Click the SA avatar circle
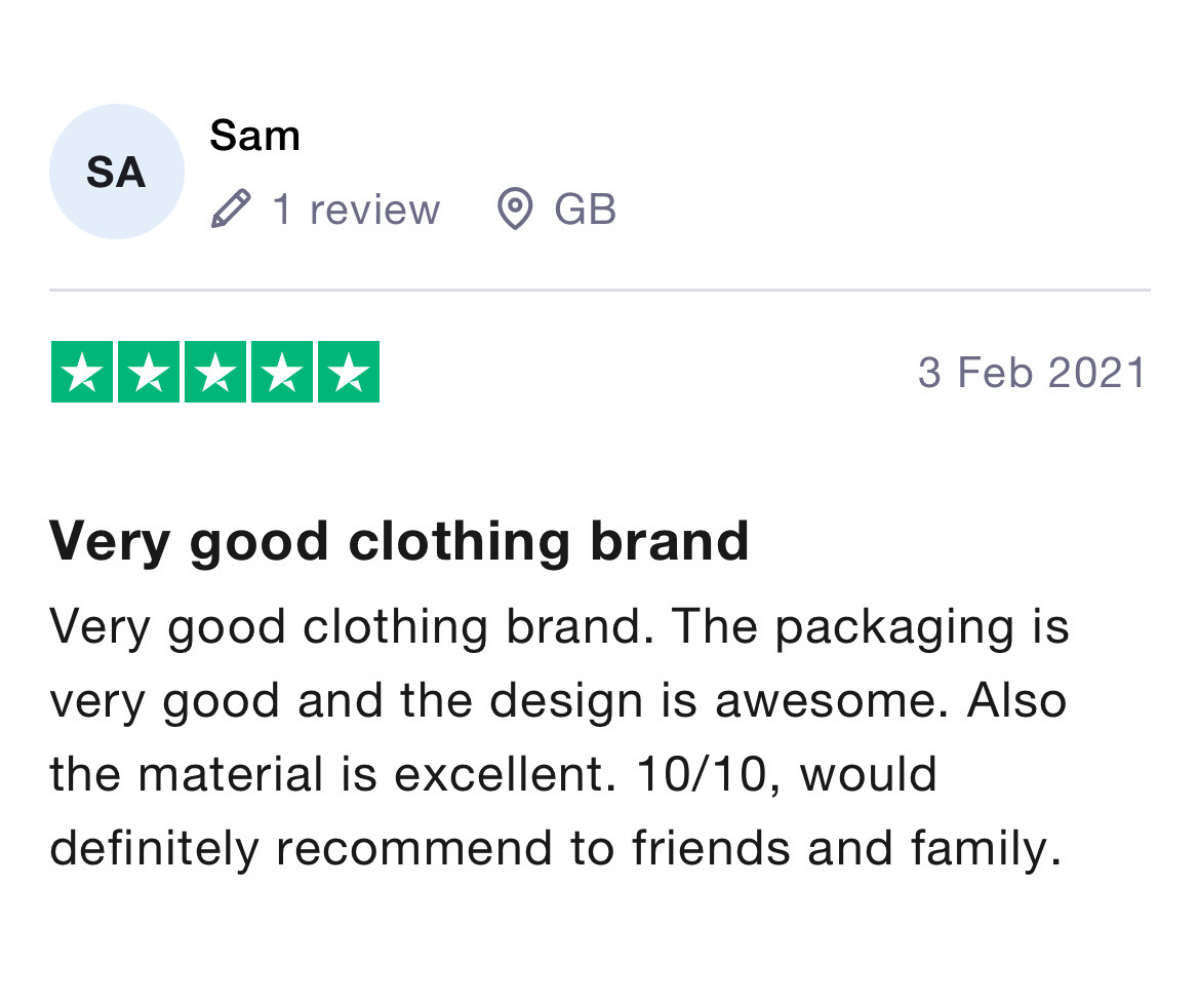The image size is (1200, 1000). 117,172
